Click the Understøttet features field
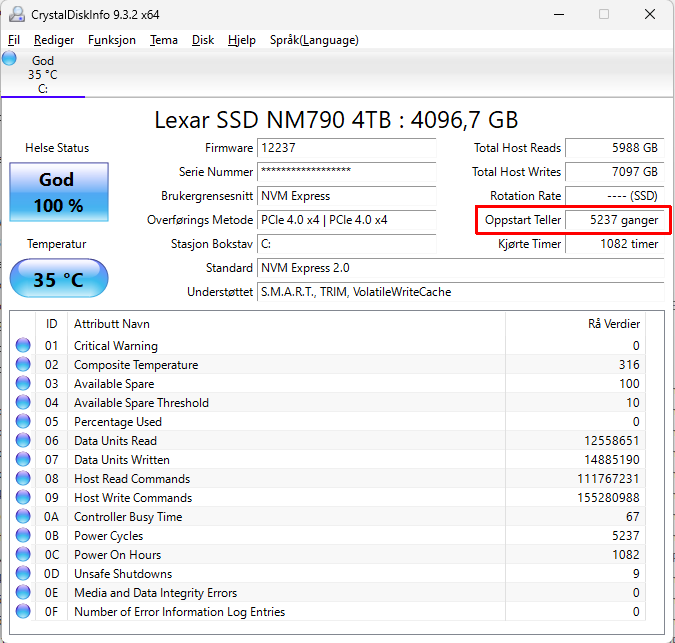The width and height of the screenshot is (675, 643). [x=461, y=292]
